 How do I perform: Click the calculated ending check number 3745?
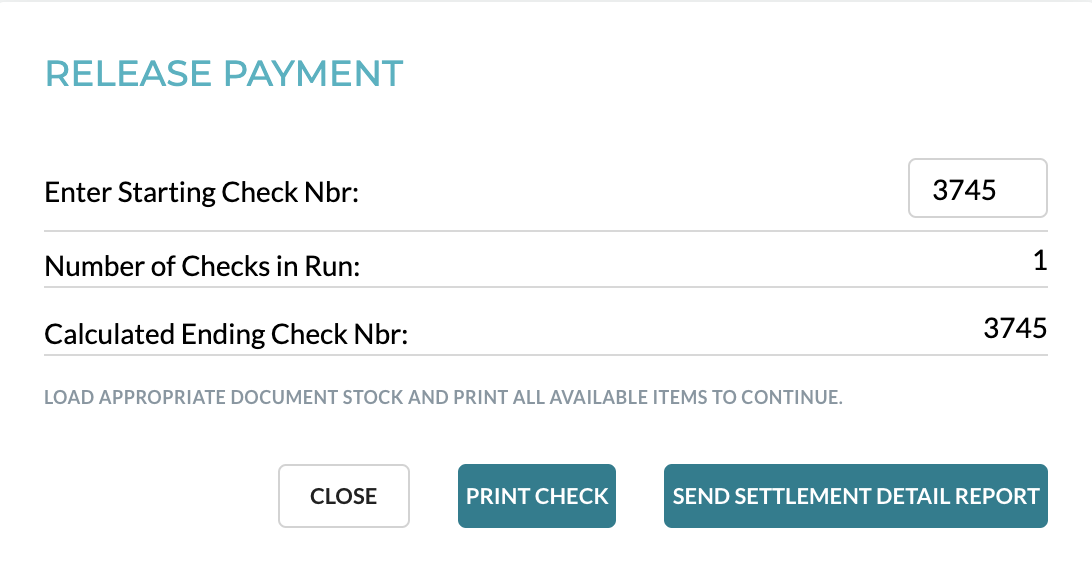point(1015,328)
